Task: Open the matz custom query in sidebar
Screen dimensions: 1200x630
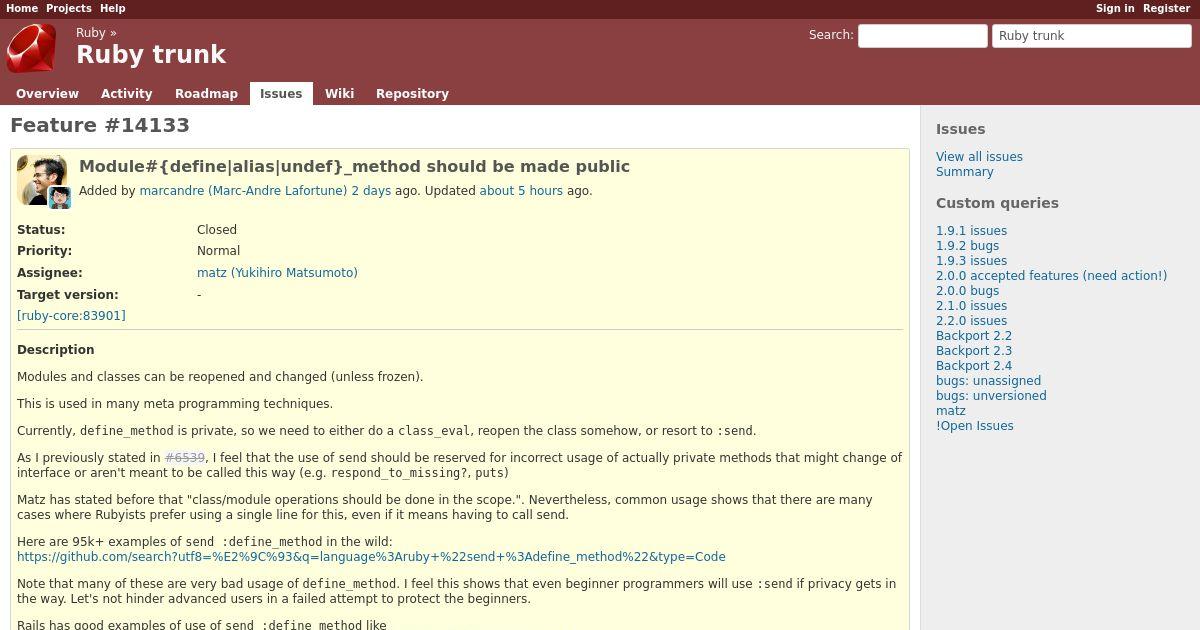Action: 951,410
